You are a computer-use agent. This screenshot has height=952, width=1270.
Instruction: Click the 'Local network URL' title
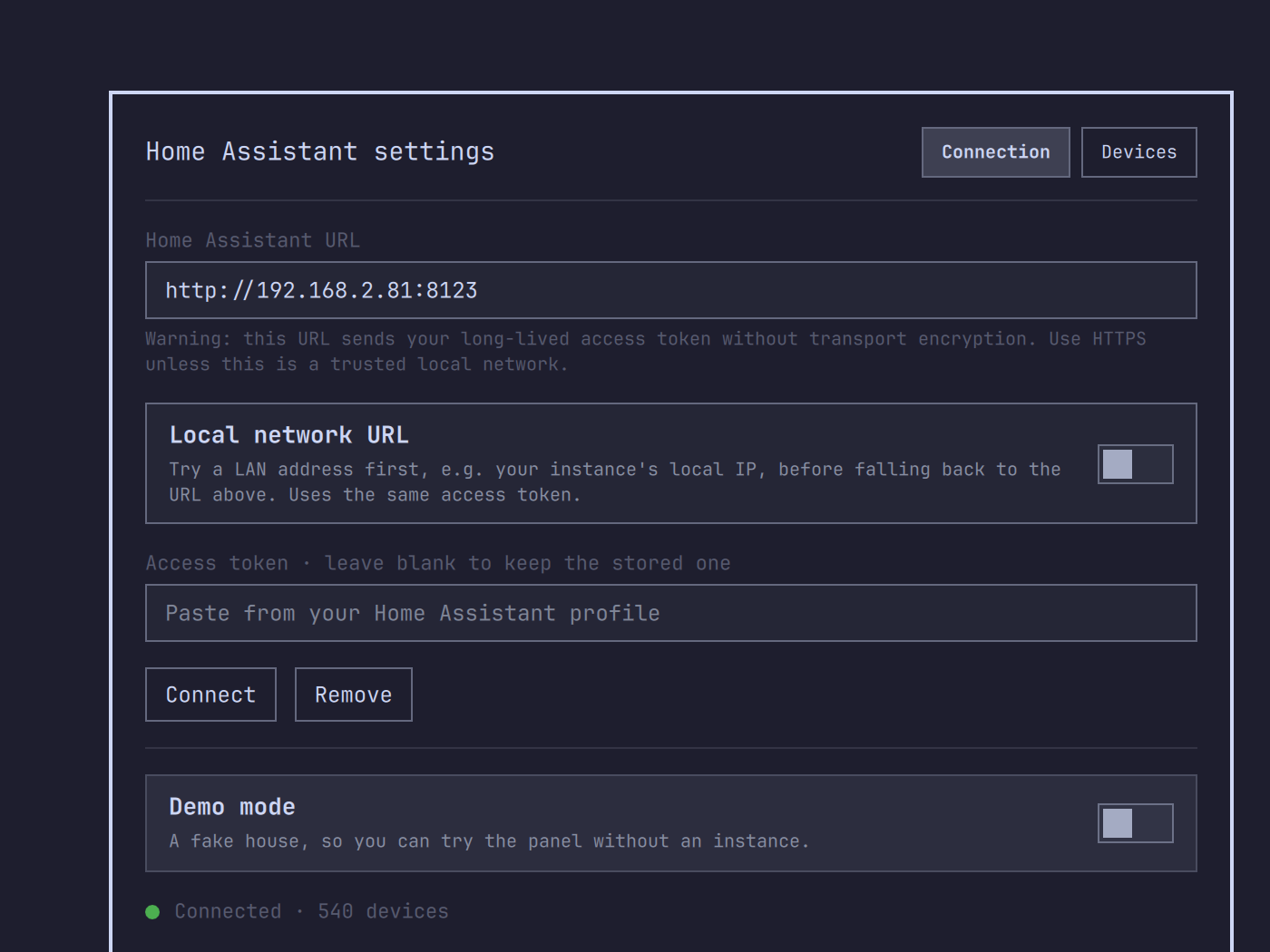(289, 435)
